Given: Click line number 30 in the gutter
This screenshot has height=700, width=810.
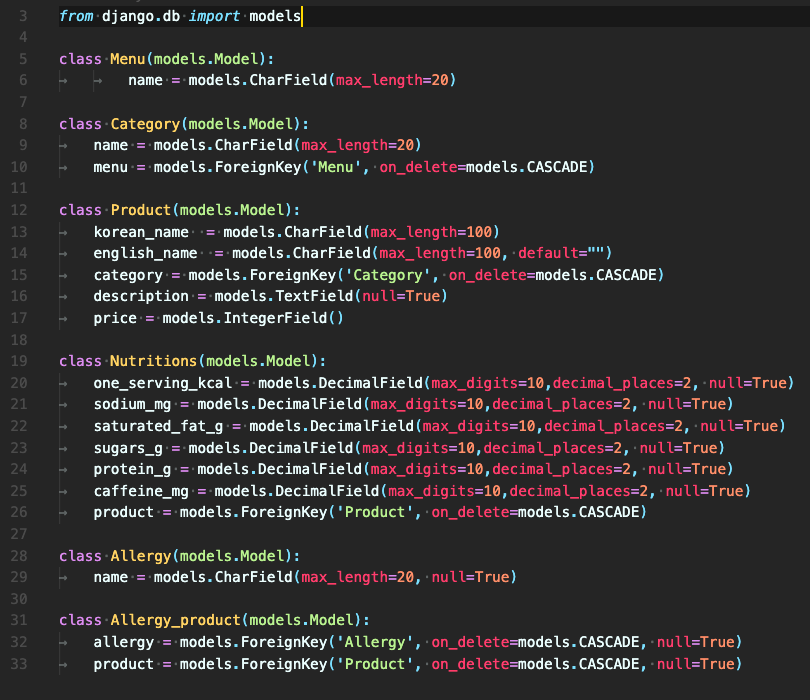Looking at the screenshot, I should point(19,599).
